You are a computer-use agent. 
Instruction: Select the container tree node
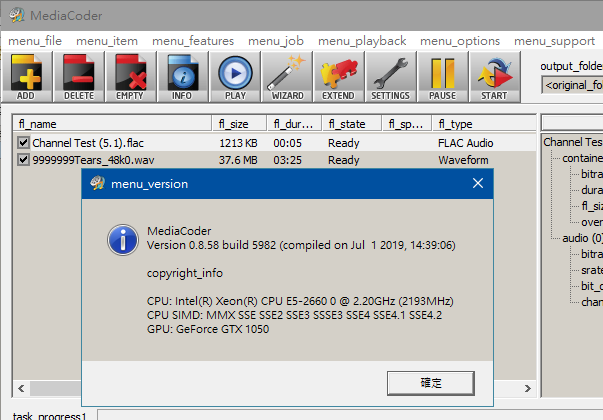pyautogui.click(x=582, y=158)
